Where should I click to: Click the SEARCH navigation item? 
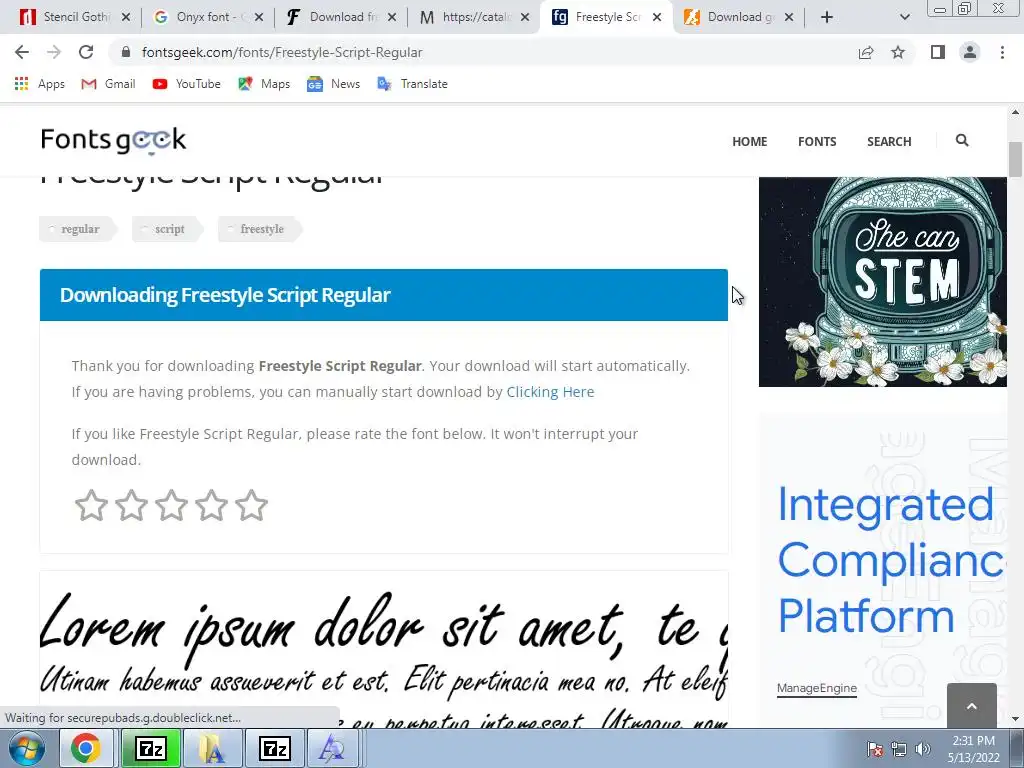click(889, 141)
